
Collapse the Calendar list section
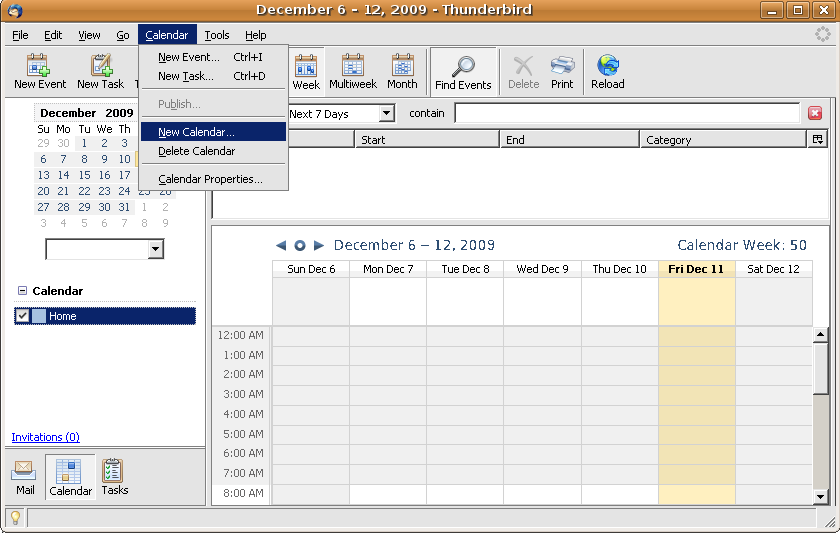pos(22,290)
